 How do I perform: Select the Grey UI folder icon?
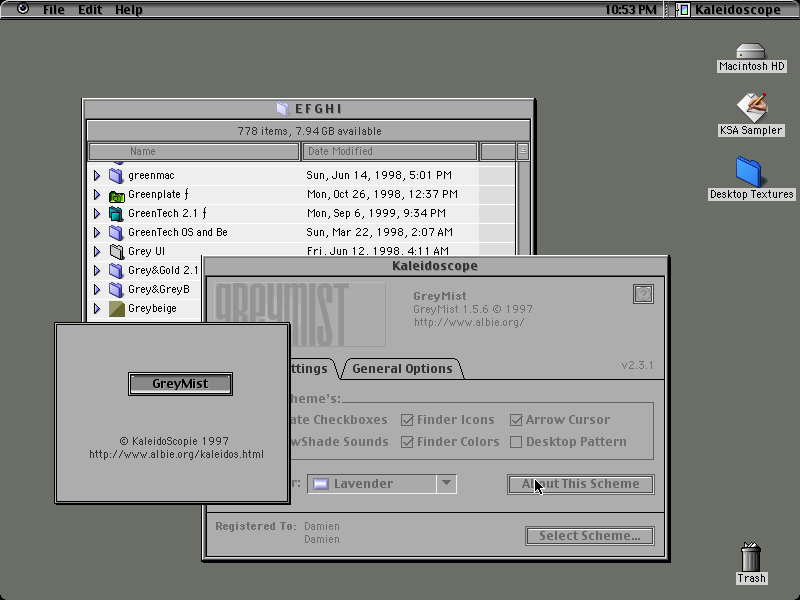[116, 252]
